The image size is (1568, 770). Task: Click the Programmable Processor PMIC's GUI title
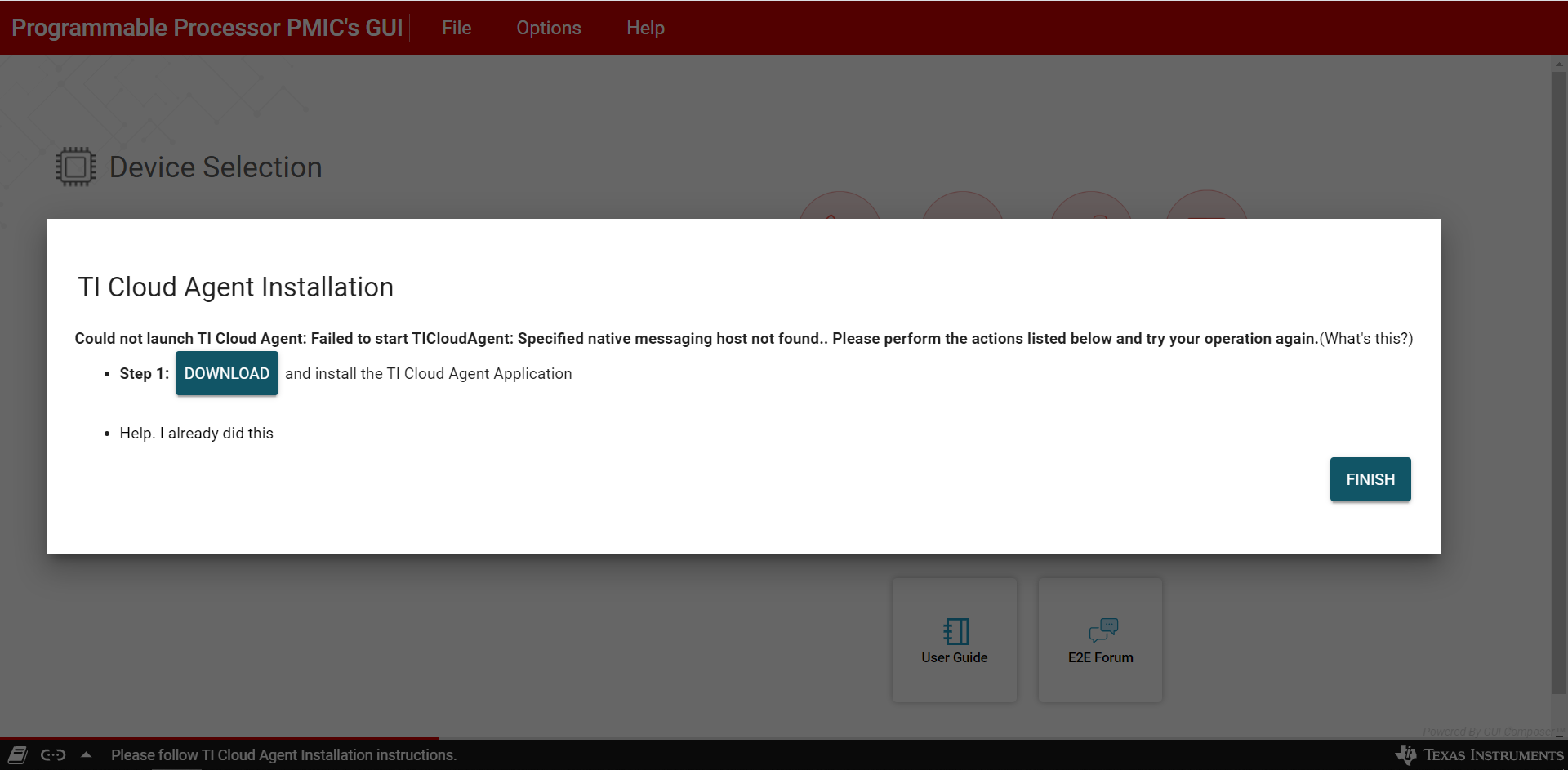click(x=207, y=28)
